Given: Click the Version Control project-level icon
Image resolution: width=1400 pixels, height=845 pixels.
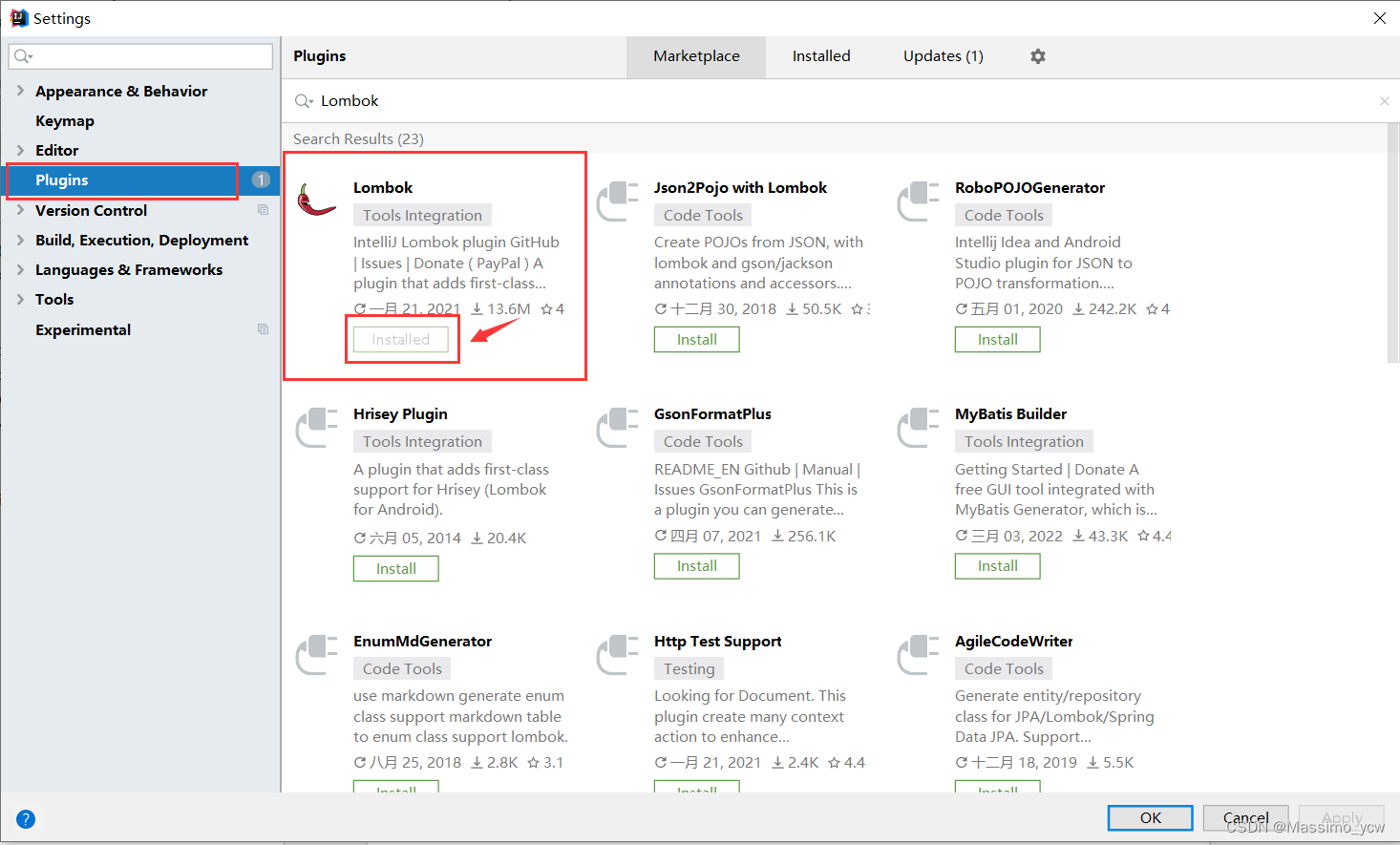Looking at the screenshot, I should click(263, 210).
